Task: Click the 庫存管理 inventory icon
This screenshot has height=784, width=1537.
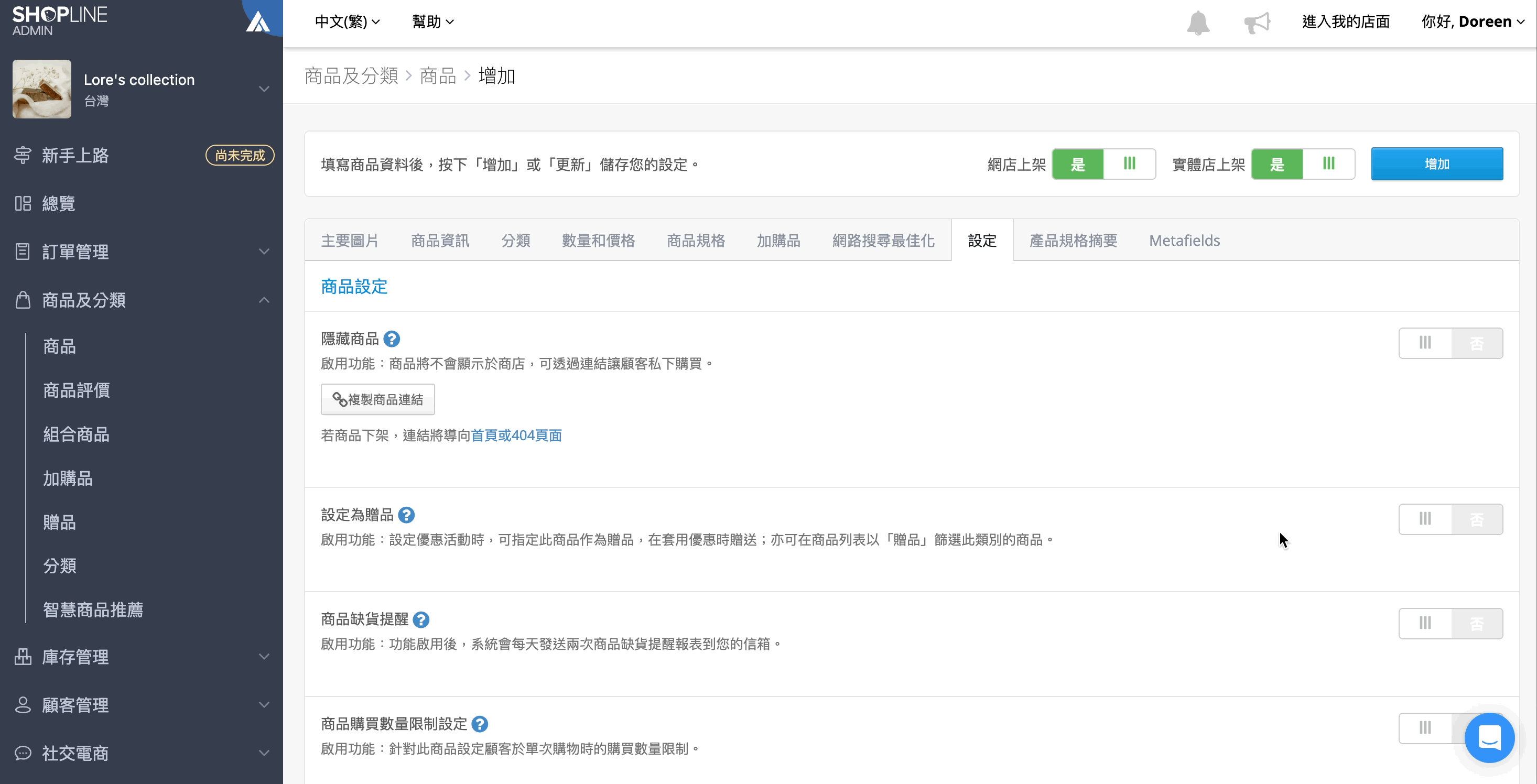Action: (23, 657)
